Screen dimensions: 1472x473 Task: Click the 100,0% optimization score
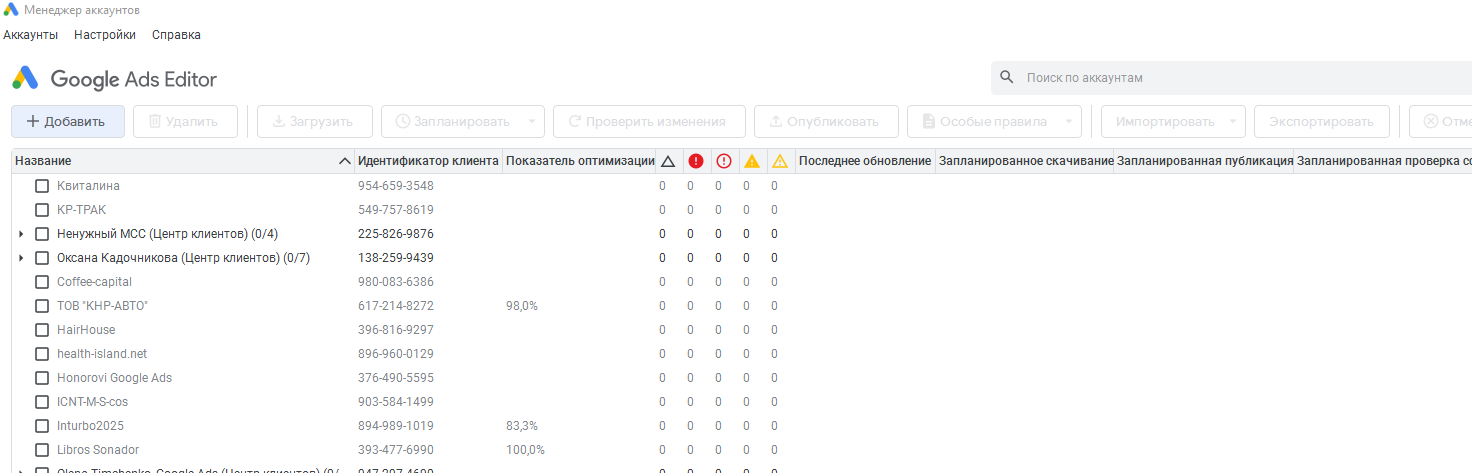click(x=526, y=450)
